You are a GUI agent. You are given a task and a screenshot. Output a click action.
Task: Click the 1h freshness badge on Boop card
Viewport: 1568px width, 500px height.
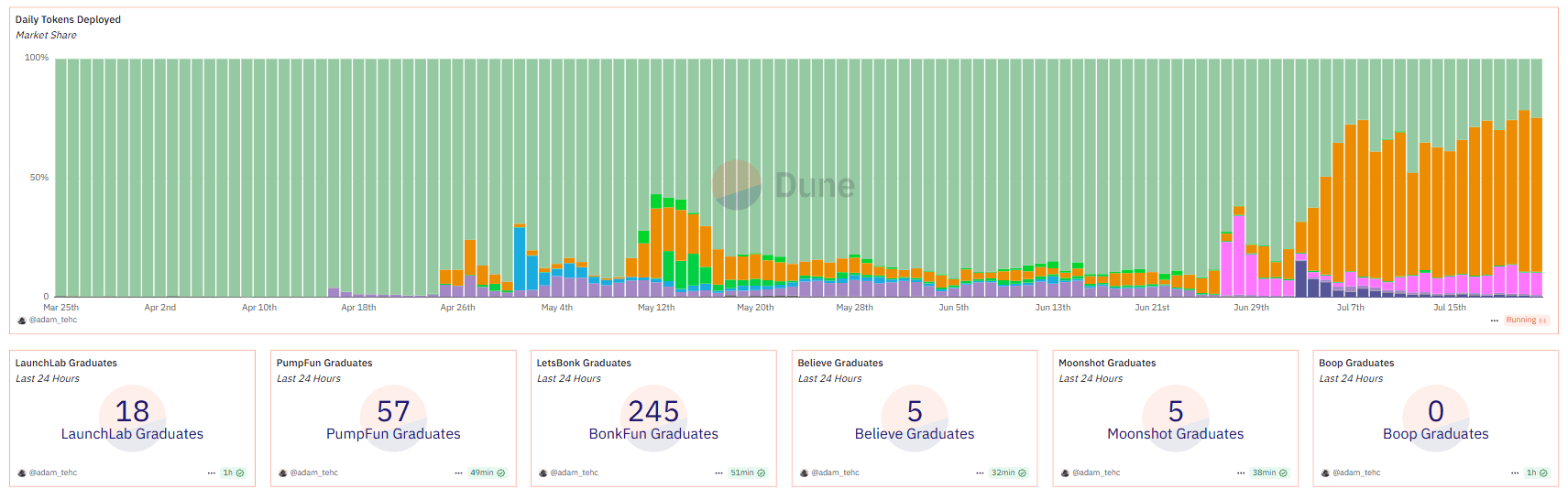tap(1537, 473)
